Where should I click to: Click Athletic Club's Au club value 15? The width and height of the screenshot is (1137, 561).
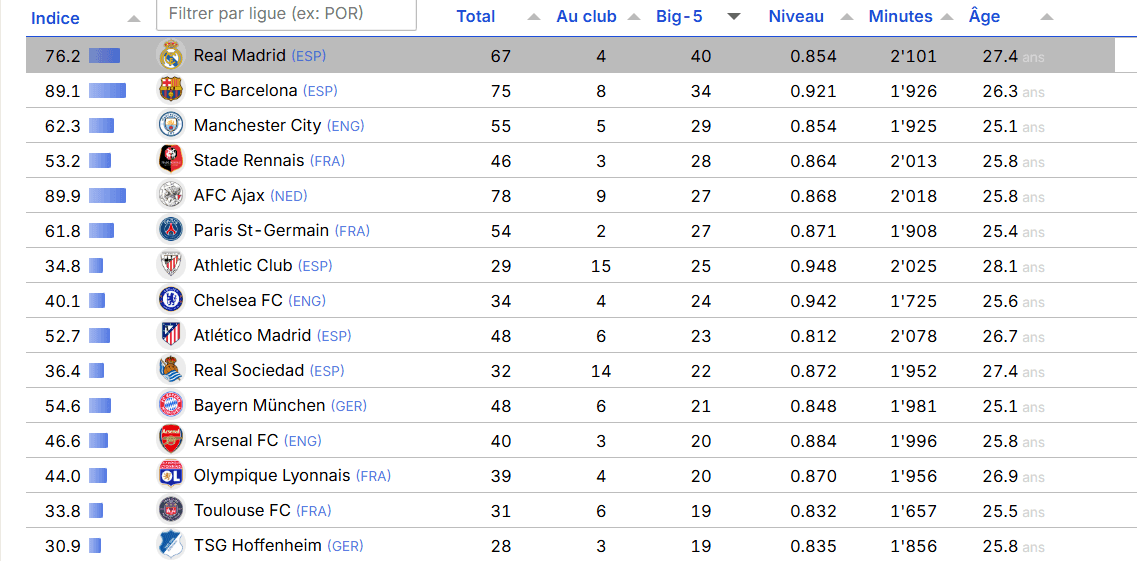601,265
